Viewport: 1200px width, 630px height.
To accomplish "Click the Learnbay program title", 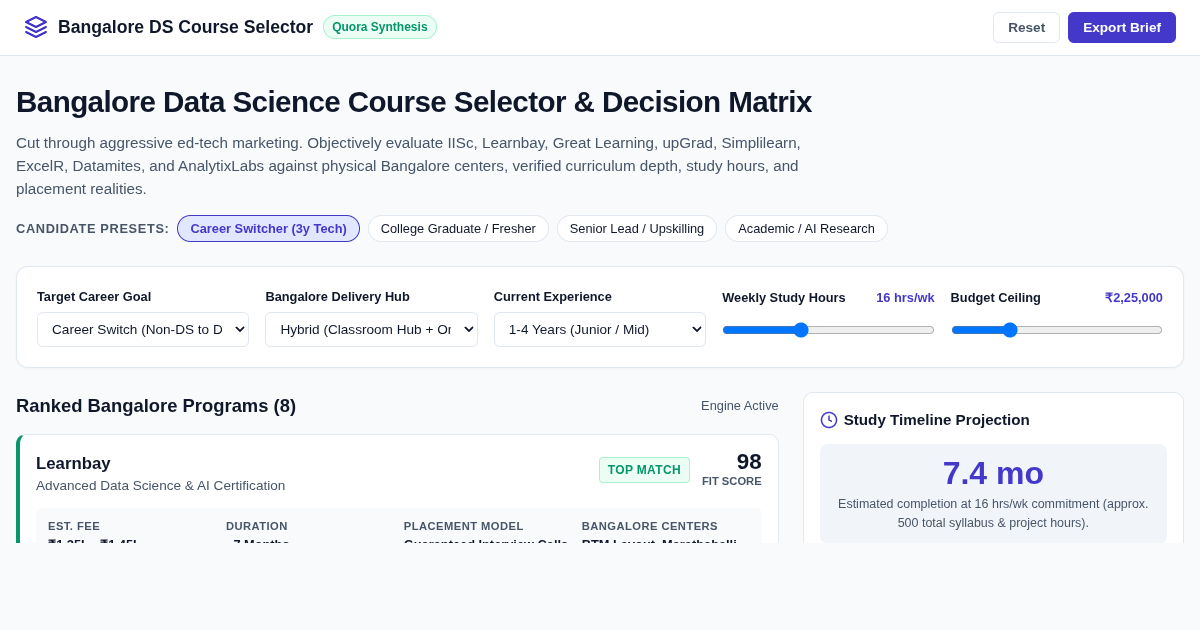I will tap(73, 463).
